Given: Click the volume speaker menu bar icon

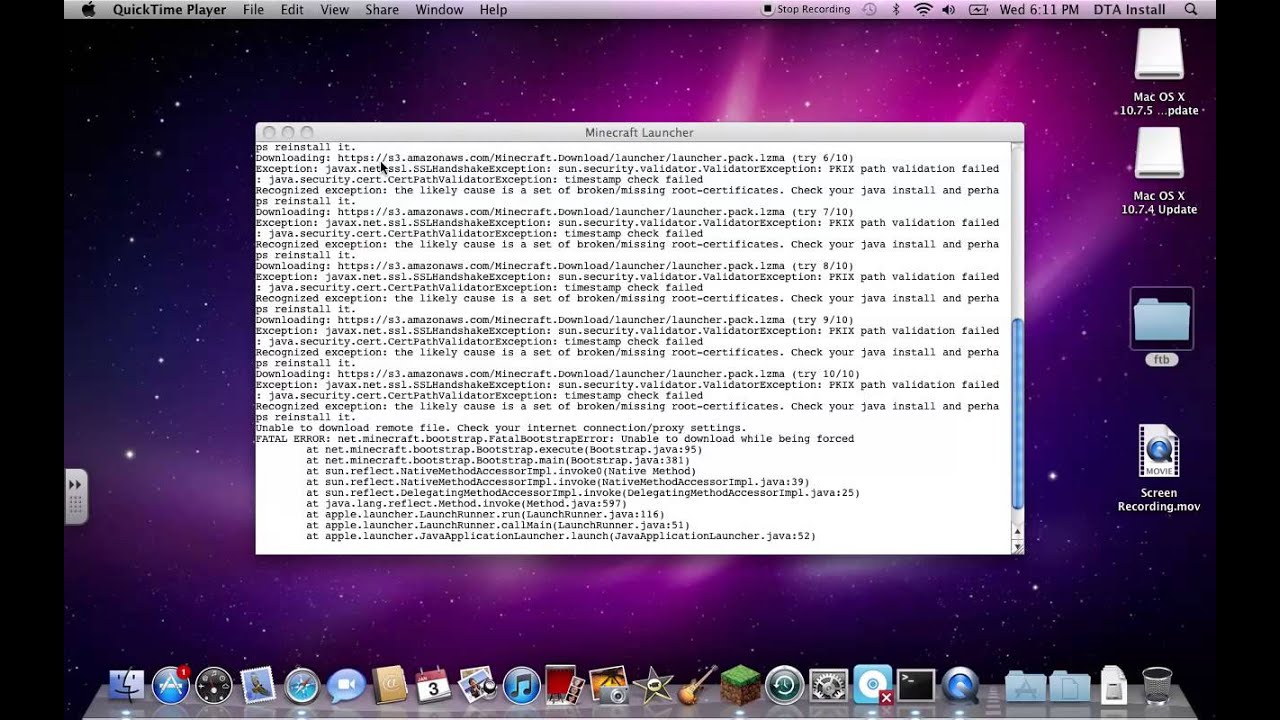Looking at the screenshot, I should 948,9.
